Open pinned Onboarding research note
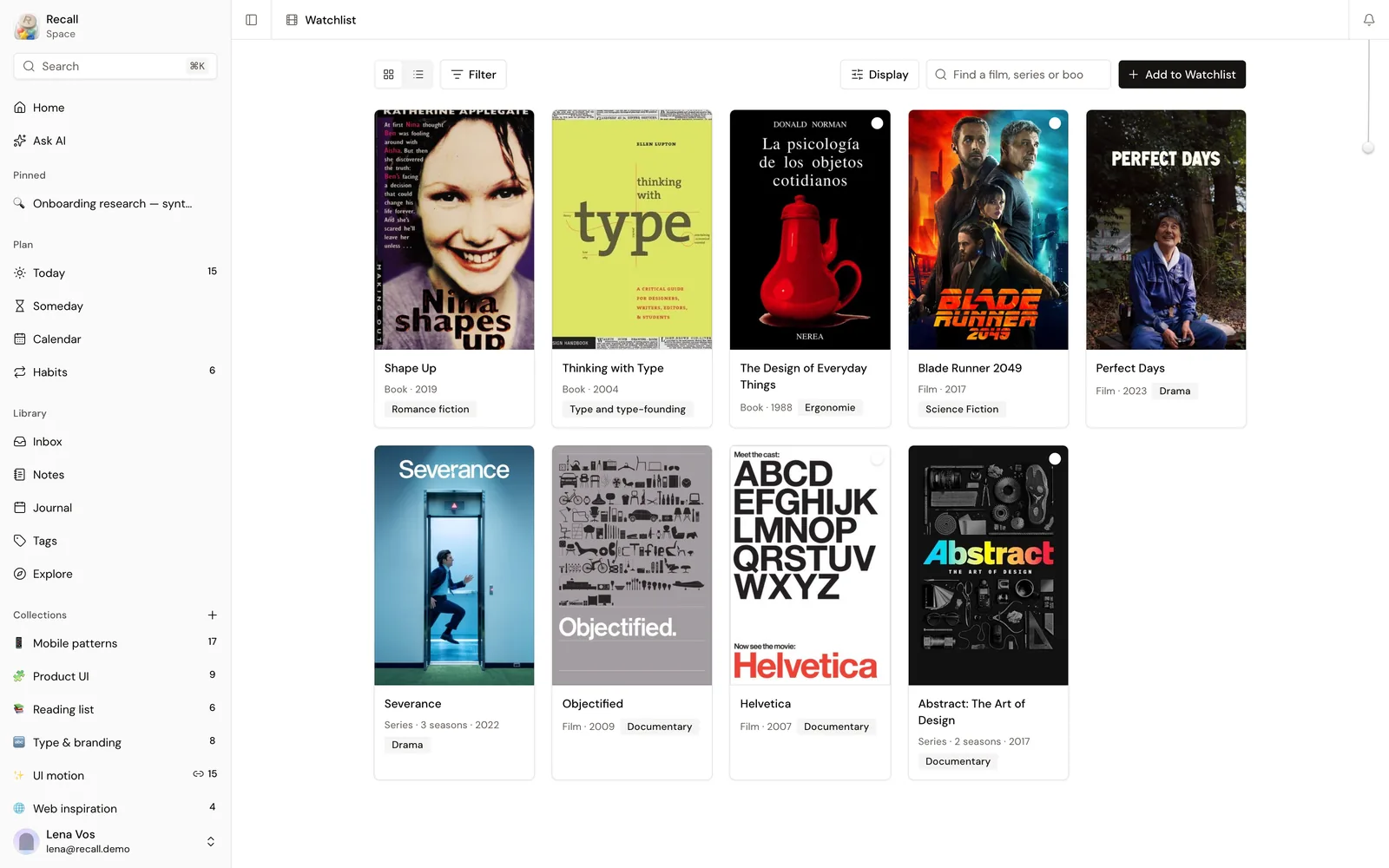Viewport: 1389px width, 868px height. [x=115, y=203]
